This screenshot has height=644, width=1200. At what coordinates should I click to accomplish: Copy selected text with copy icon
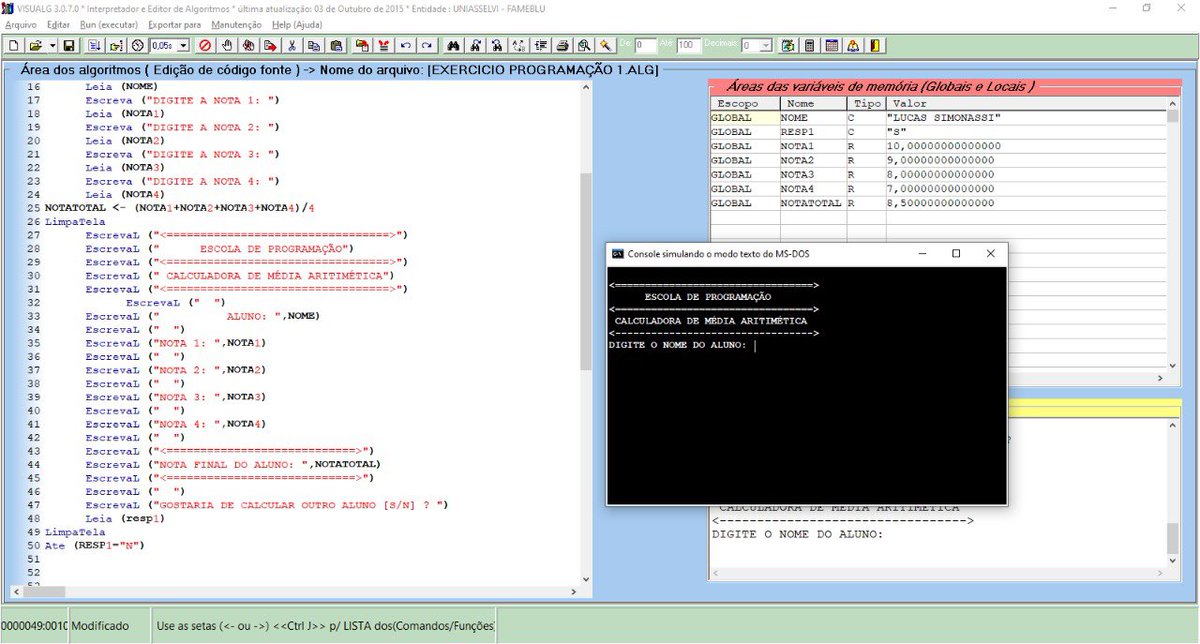(x=314, y=45)
